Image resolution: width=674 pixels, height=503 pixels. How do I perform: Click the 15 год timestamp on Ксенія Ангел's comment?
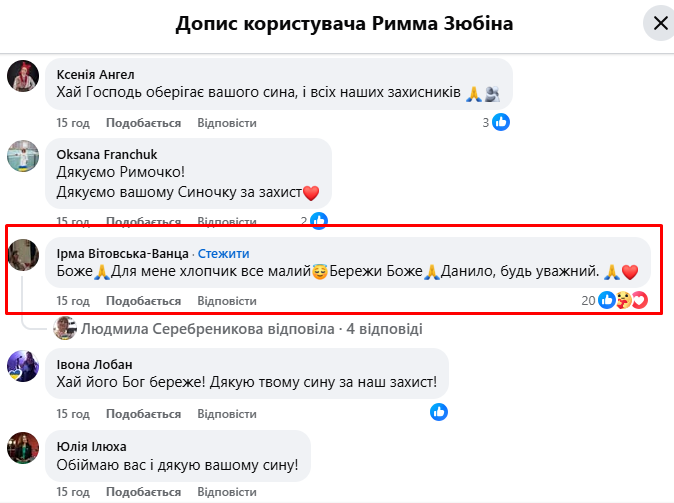click(73, 123)
